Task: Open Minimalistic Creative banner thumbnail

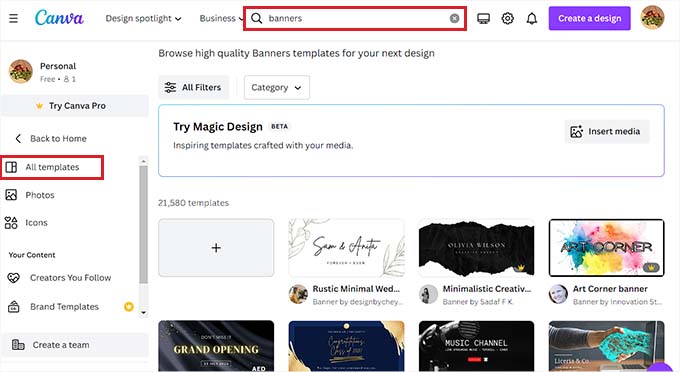Action: (x=476, y=248)
